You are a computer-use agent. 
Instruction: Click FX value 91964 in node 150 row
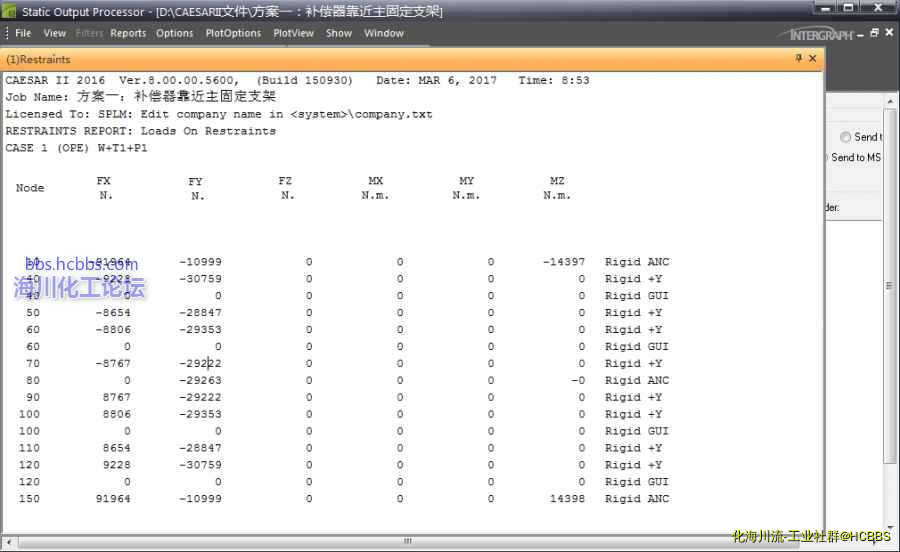pyautogui.click(x=113, y=499)
